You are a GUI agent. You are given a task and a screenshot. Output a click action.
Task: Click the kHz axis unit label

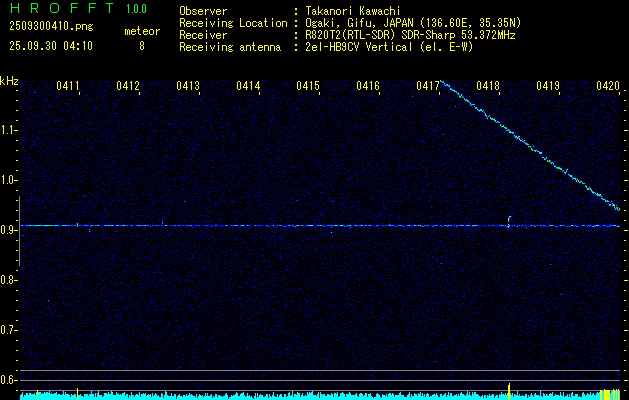coord(9,81)
